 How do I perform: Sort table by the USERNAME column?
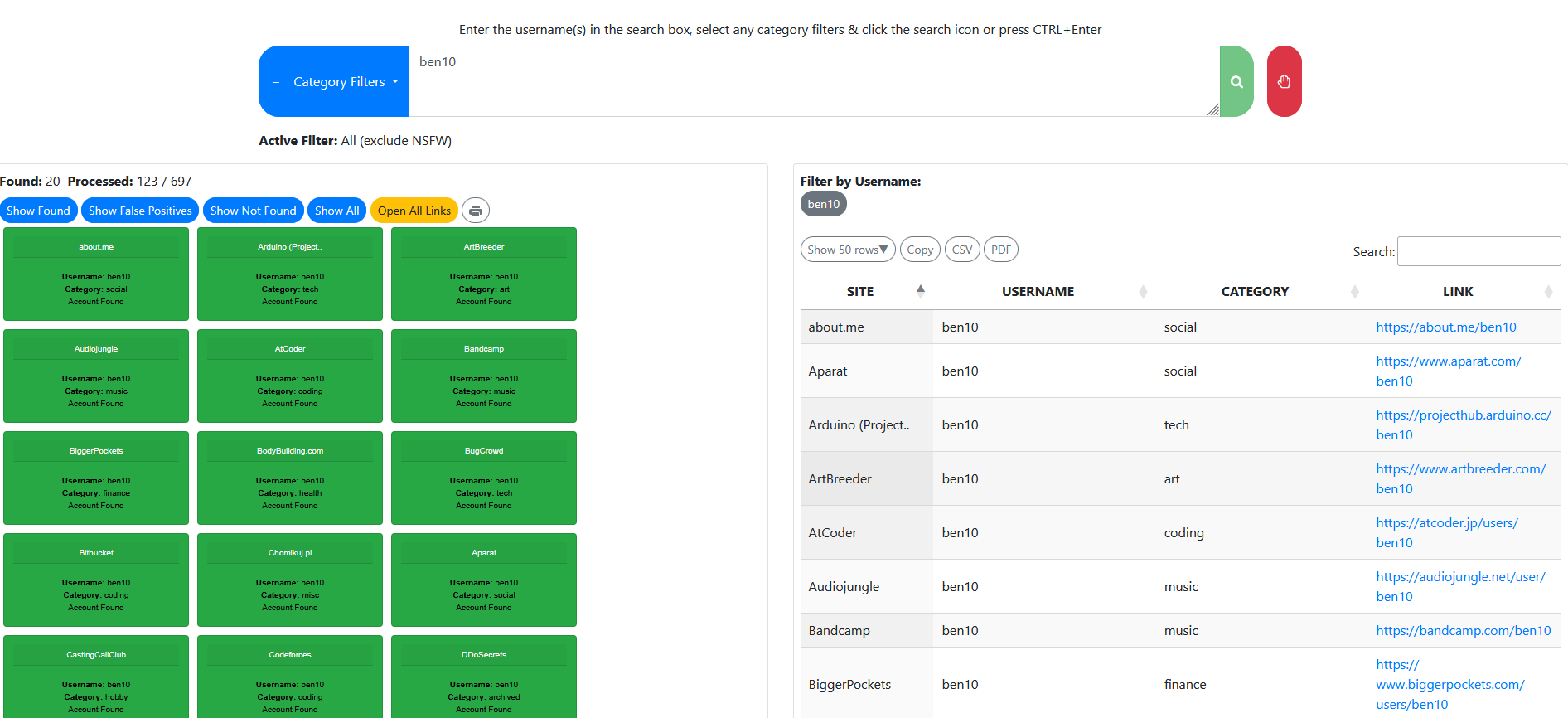pyautogui.click(x=1038, y=292)
